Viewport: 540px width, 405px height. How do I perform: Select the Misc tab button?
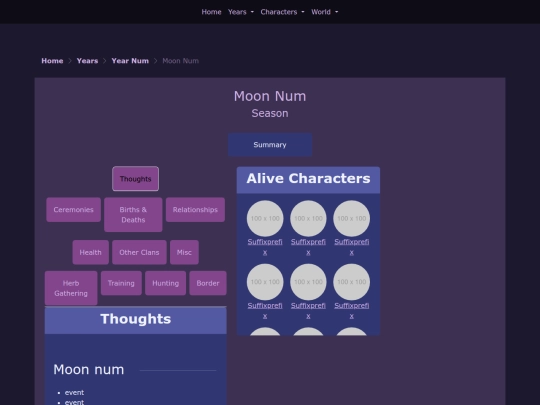tap(184, 252)
